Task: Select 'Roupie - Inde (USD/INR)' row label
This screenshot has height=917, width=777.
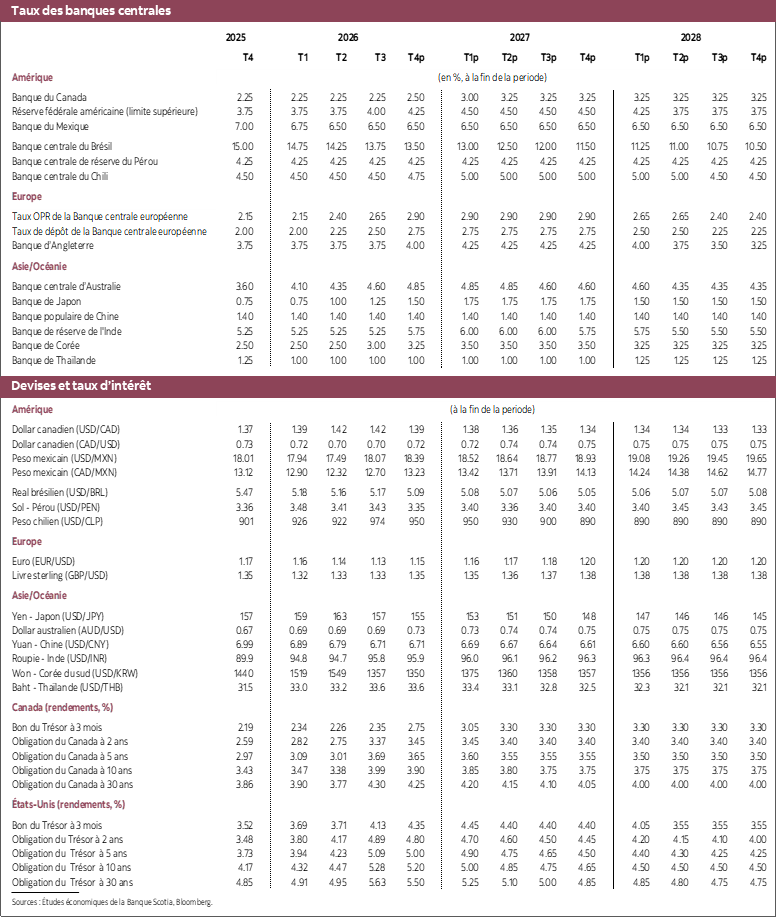Action: [59, 659]
